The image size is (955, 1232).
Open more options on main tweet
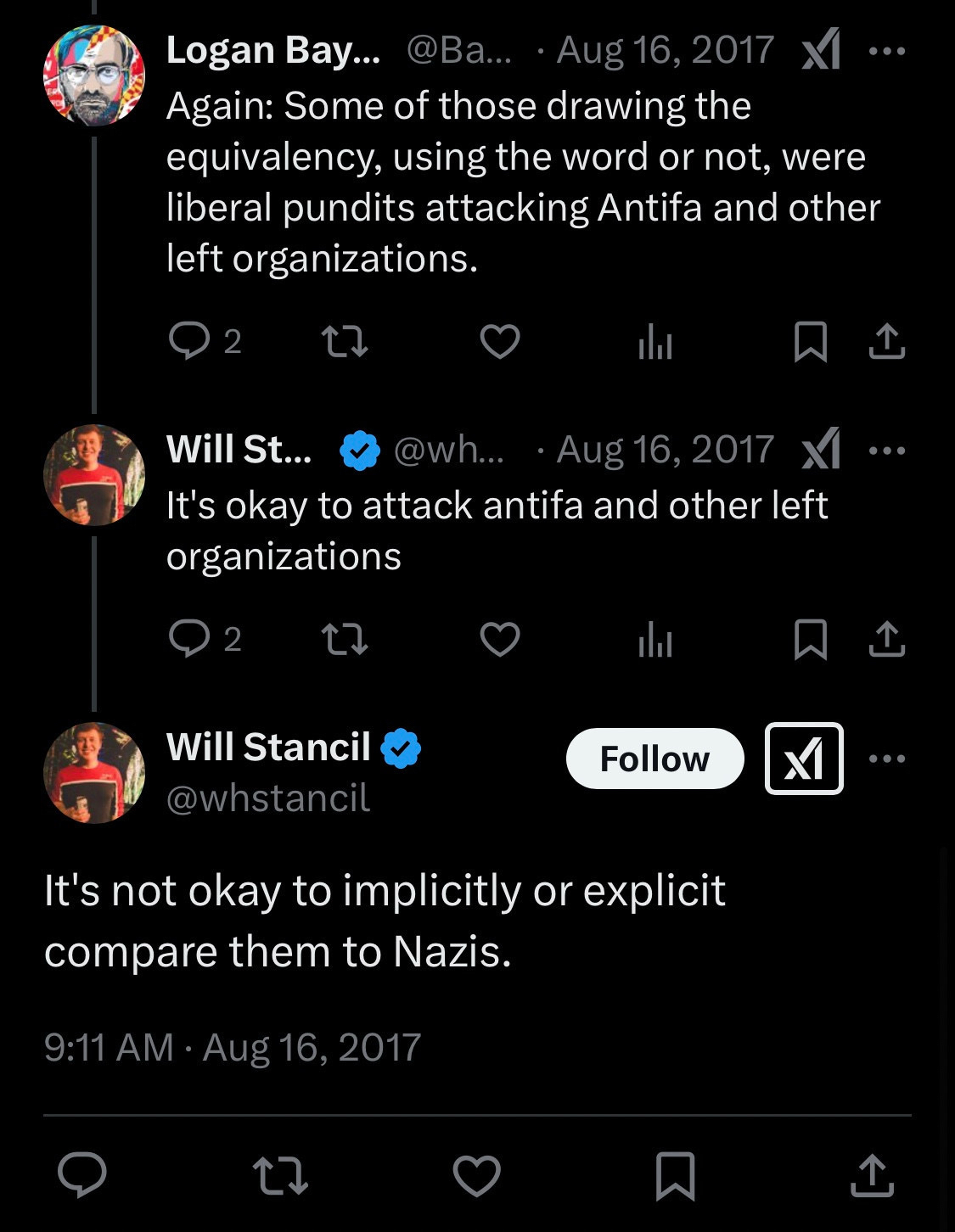pos(887,759)
